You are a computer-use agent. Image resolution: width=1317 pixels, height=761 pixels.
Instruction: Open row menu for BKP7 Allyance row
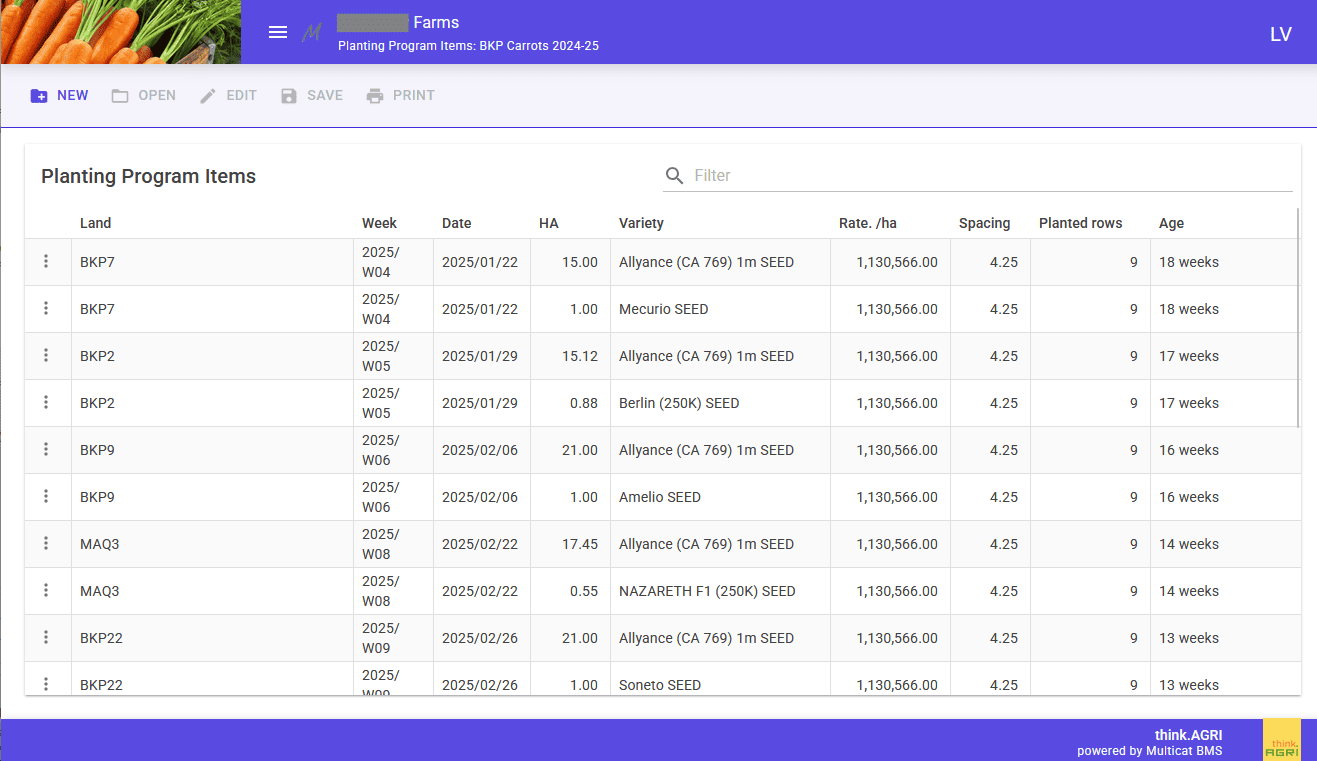pyautogui.click(x=46, y=262)
